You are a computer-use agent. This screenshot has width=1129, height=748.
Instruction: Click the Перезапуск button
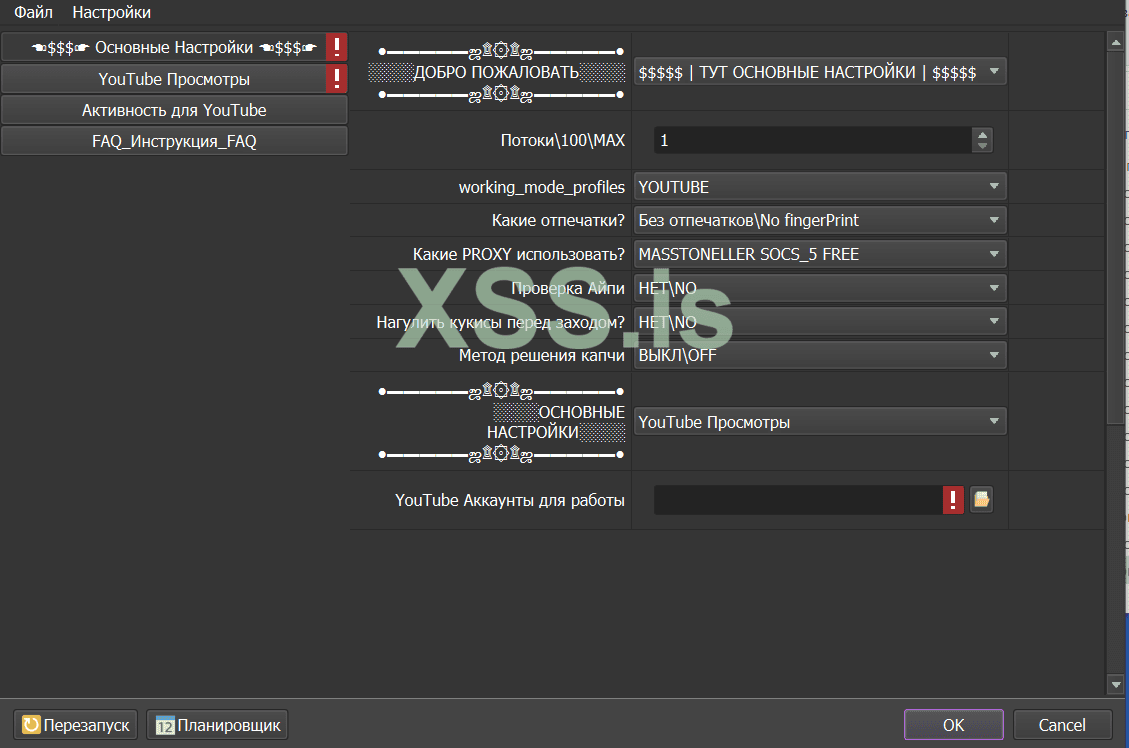tap(75, 724)
